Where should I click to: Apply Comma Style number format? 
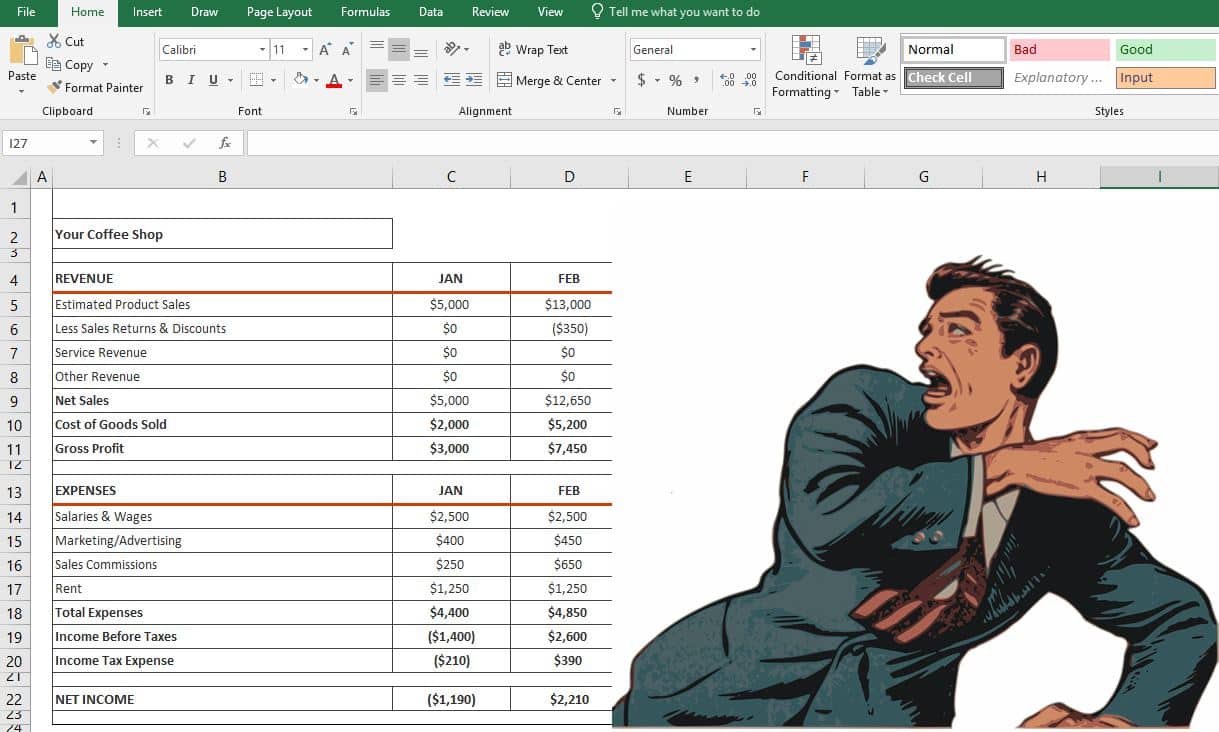[x=696, y=80]
